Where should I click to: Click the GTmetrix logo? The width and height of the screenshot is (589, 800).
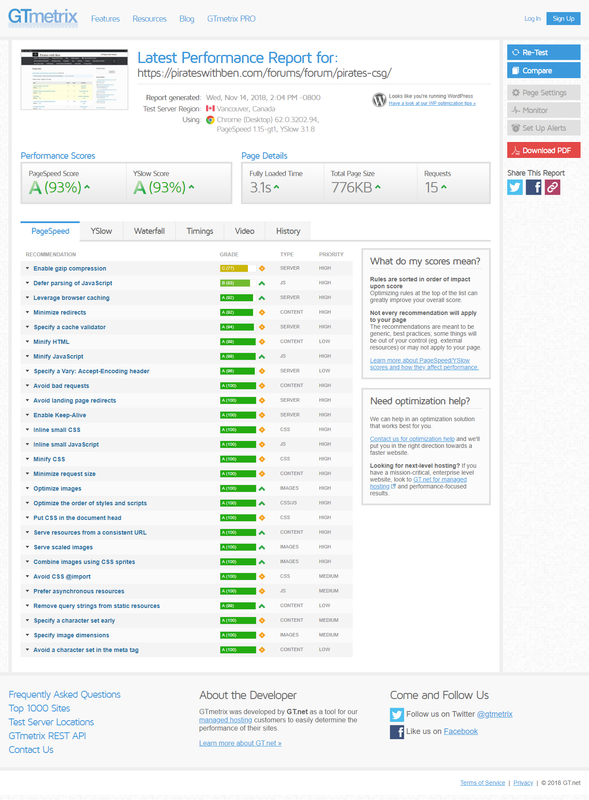(x=43, y=17)
